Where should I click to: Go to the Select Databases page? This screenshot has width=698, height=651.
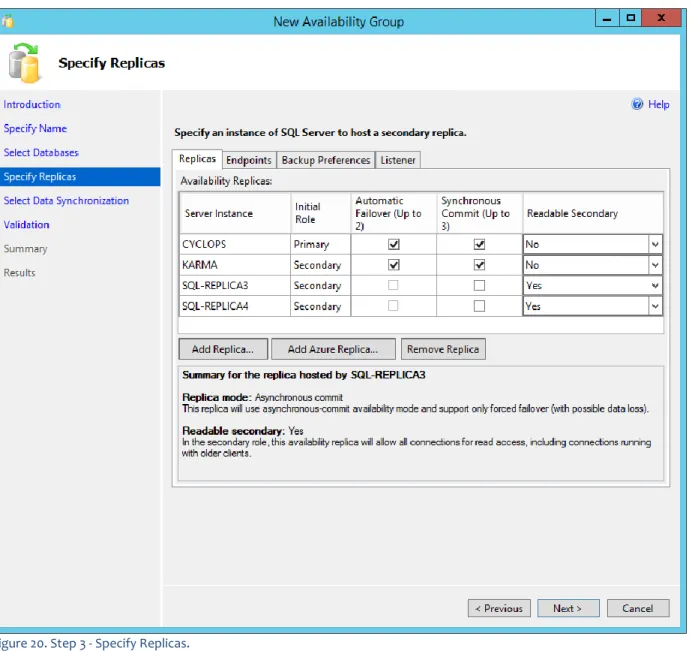(x=41, y=152)
